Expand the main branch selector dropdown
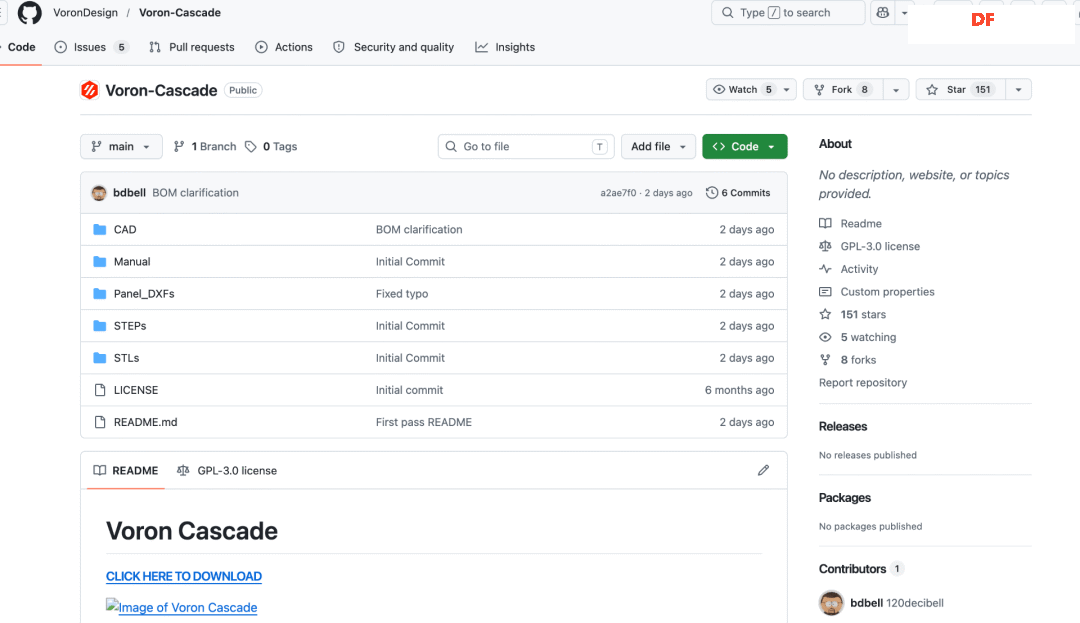The width and height of the screenshot is (1080, 623). [x=121, y=146]
